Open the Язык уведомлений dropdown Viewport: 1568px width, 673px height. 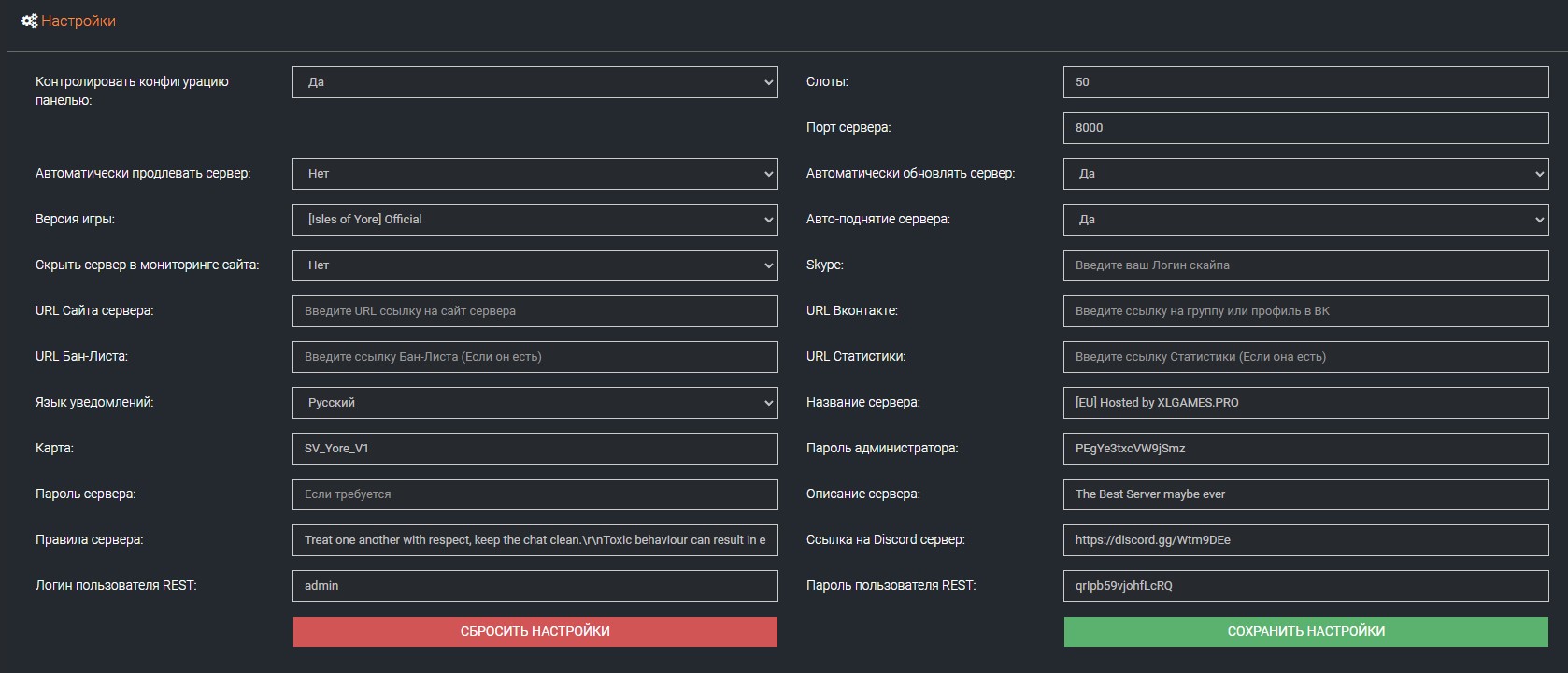535,403
